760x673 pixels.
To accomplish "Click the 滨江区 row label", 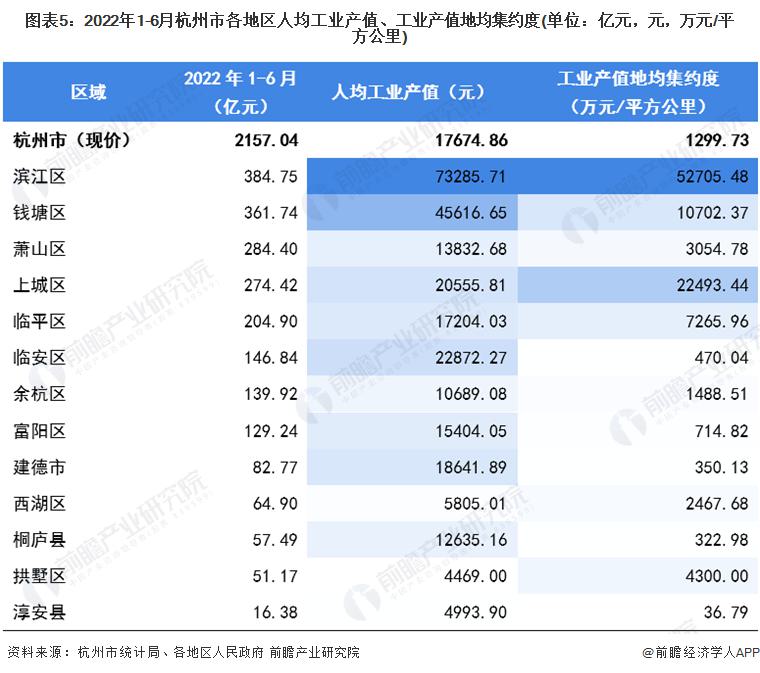I will click(x=41, y=177).
